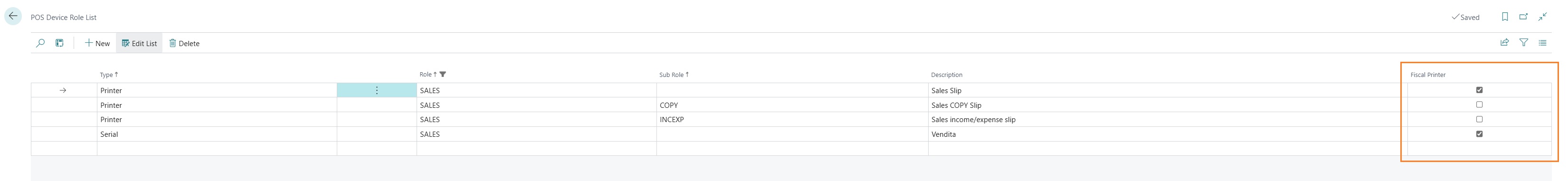This screenshot has width=1568, height=181.
Task: Open page in new window icon
Action: 1523,17
